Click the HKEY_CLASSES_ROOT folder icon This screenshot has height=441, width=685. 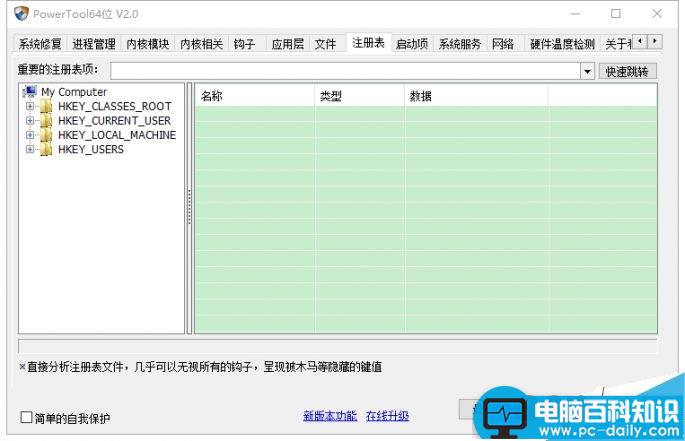point(46,106)
